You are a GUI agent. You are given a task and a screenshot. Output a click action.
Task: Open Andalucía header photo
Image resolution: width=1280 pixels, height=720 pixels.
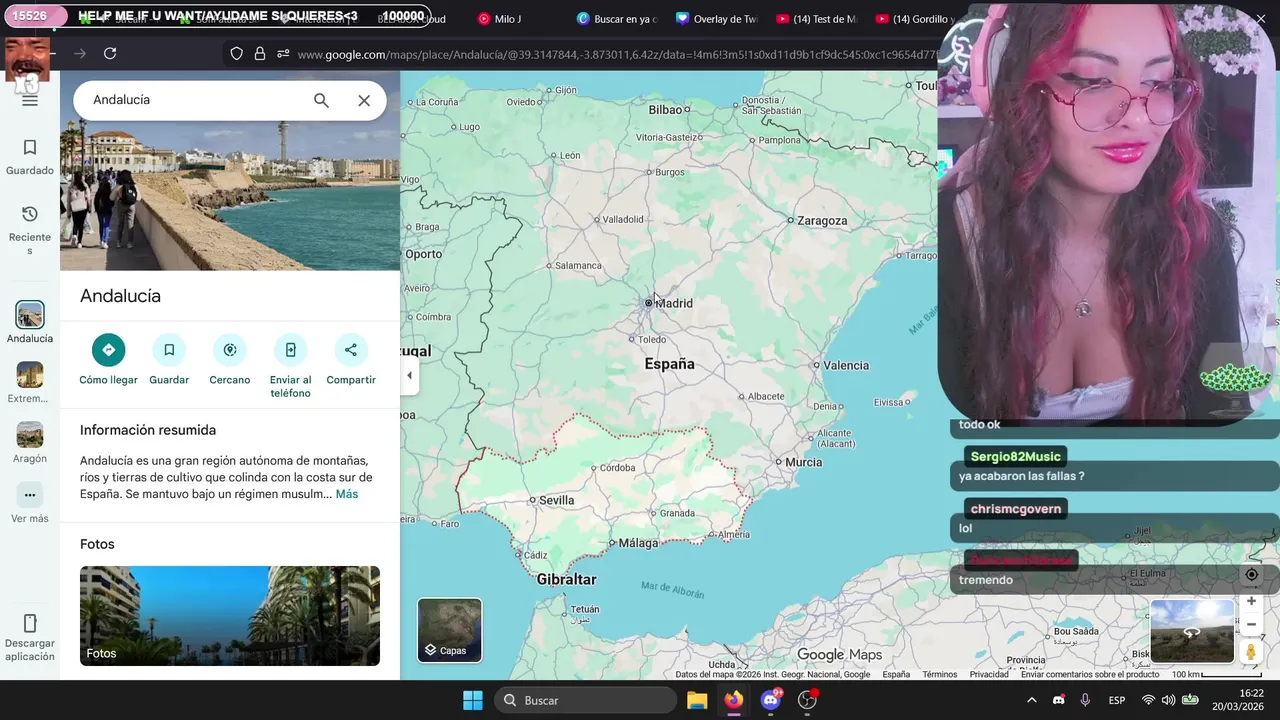coord(230,195)
